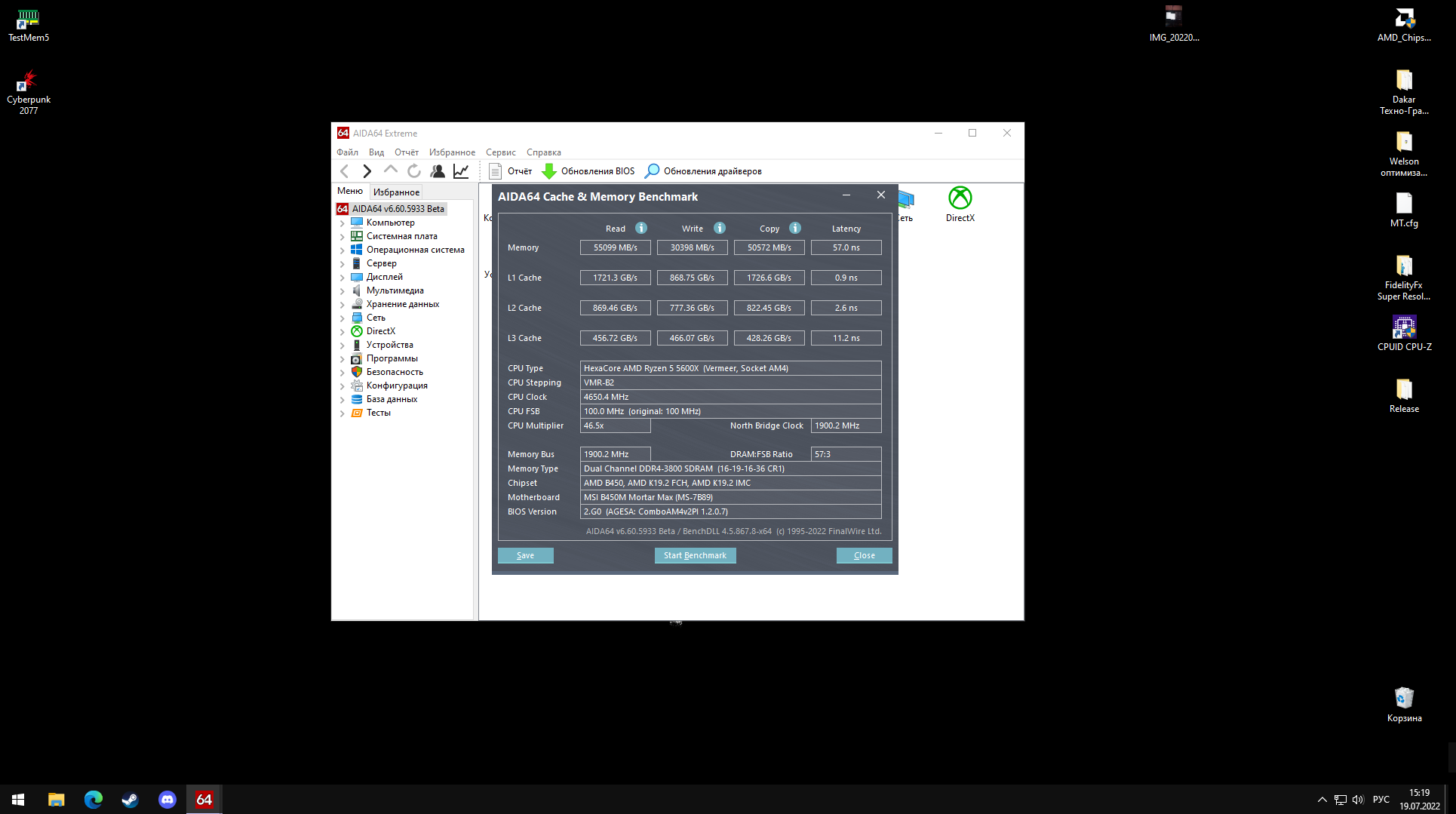Open the network icon in system tray
The image size is (1456, 814).
[x=1340, y=800]
